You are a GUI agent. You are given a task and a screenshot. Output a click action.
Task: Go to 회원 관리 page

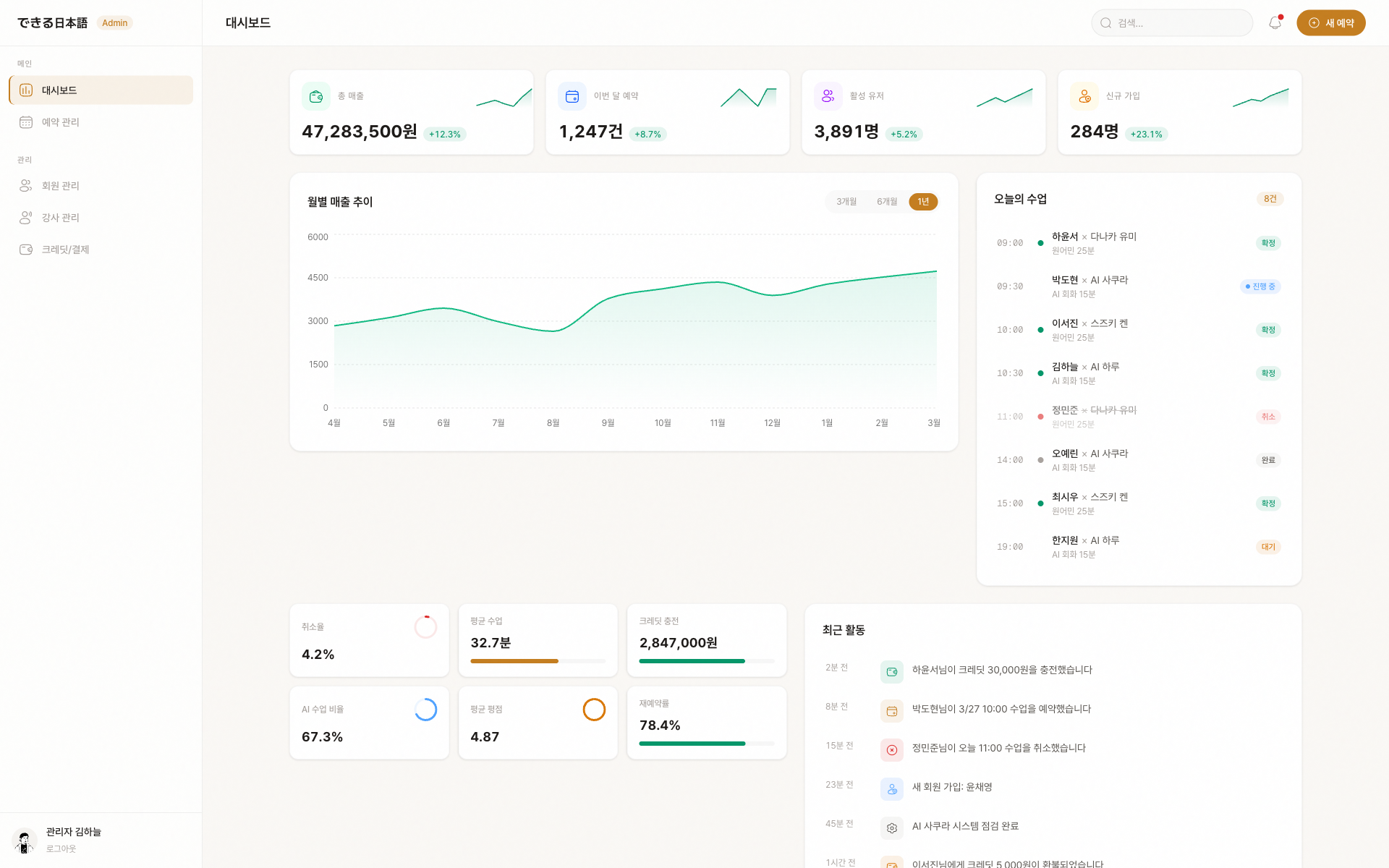point(61,186)
